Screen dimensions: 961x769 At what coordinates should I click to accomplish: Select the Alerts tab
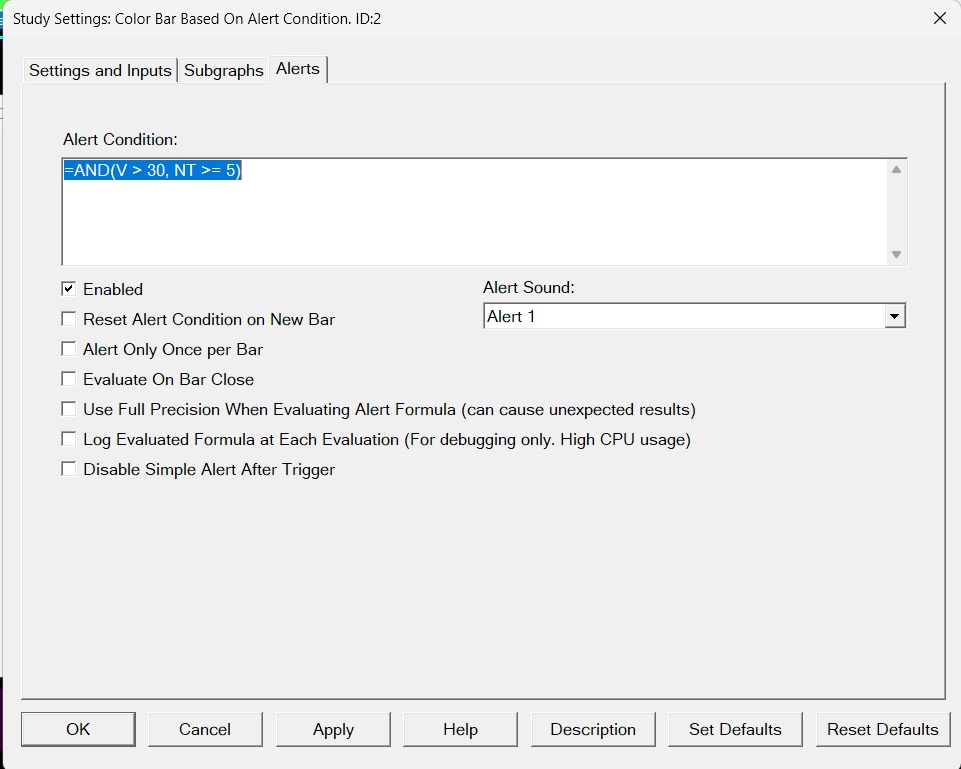point(298,68)
